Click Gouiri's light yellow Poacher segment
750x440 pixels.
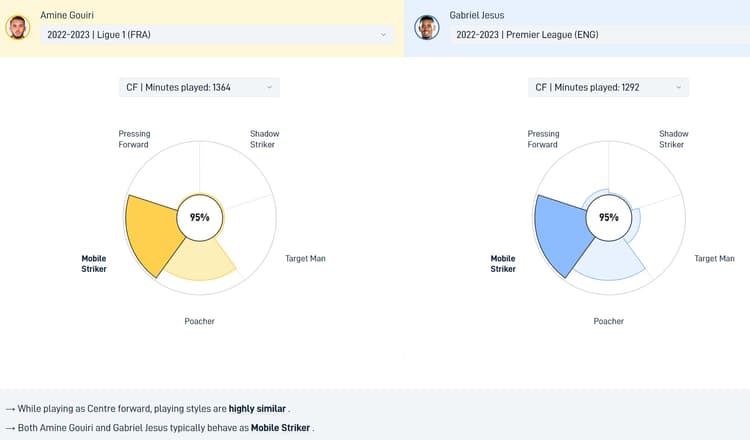(x=203, y=260)
